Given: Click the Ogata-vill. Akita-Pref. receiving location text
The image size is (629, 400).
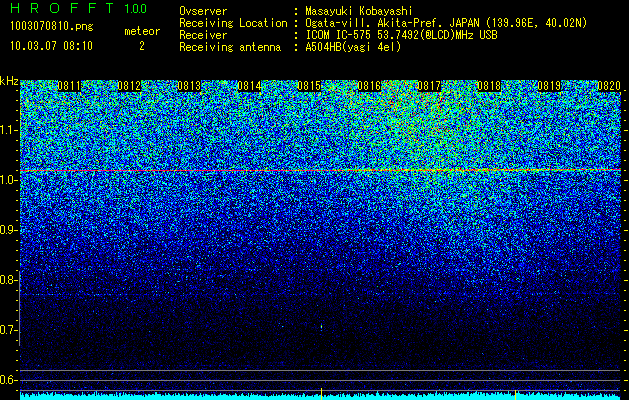Looking at the screenshot, I should [x=446, y=23].
